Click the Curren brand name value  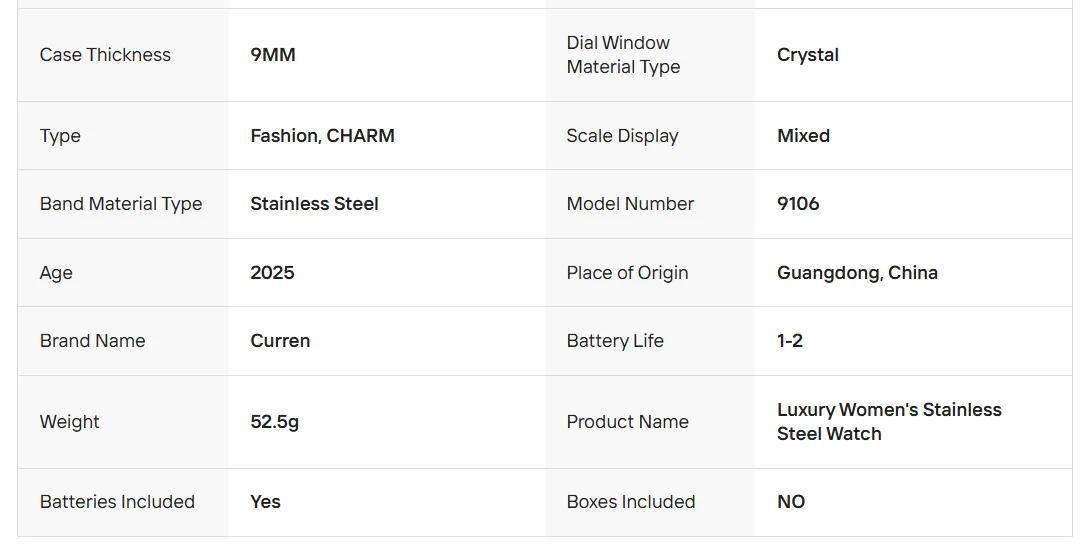click(280, 341)
